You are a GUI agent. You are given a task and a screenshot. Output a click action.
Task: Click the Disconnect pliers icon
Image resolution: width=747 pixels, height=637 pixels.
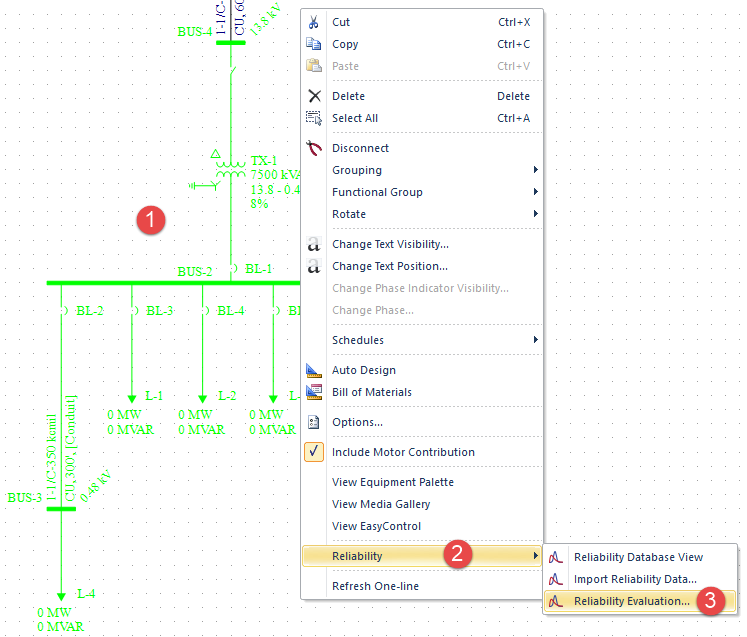(x=314, y=148)
